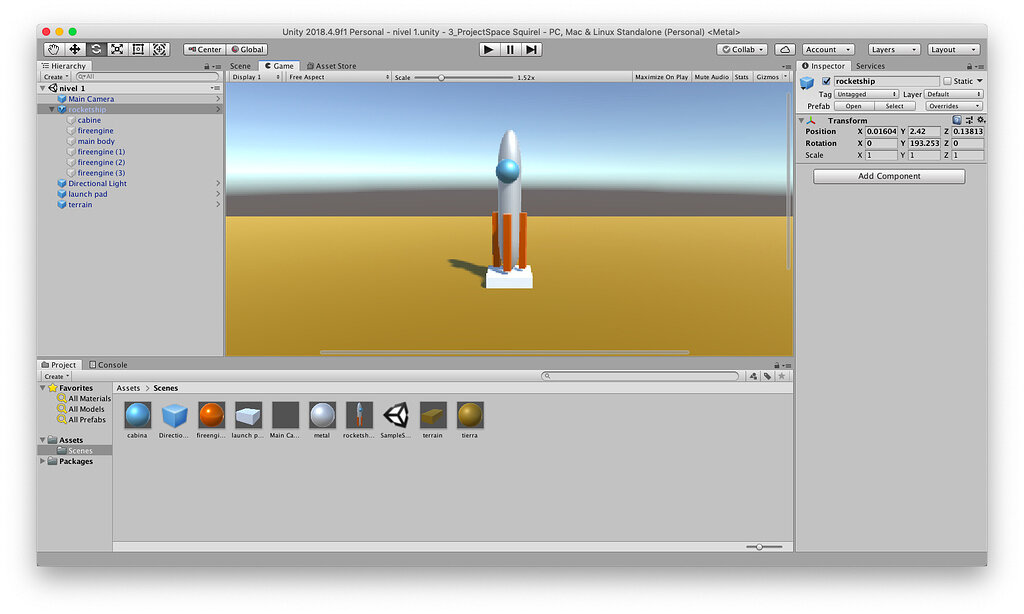Image resolution: width=1024 pixels, height=614 pixels.
Task: Activate the Rotate tool
Action: tap(97, 48)
